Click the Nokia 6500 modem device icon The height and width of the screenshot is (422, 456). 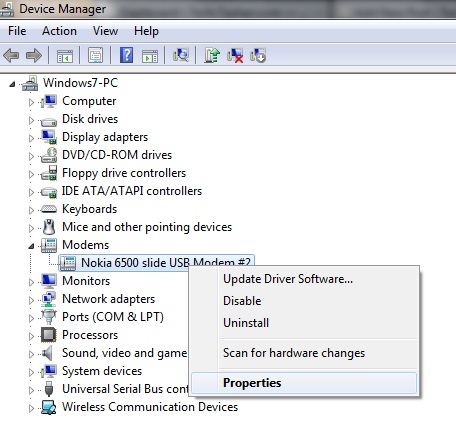point(68,263)
